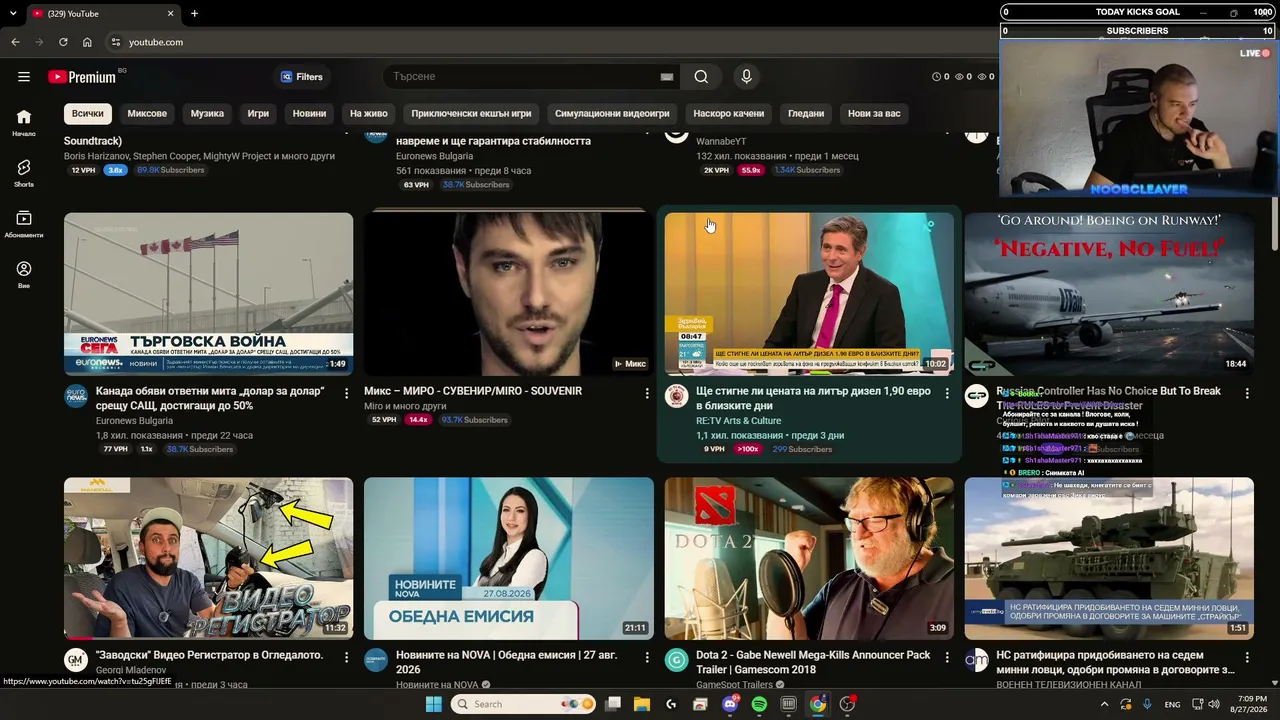Select the Наскоро качени chip
Viewport: 1280px width, 720px height.
tap(729, 113)
